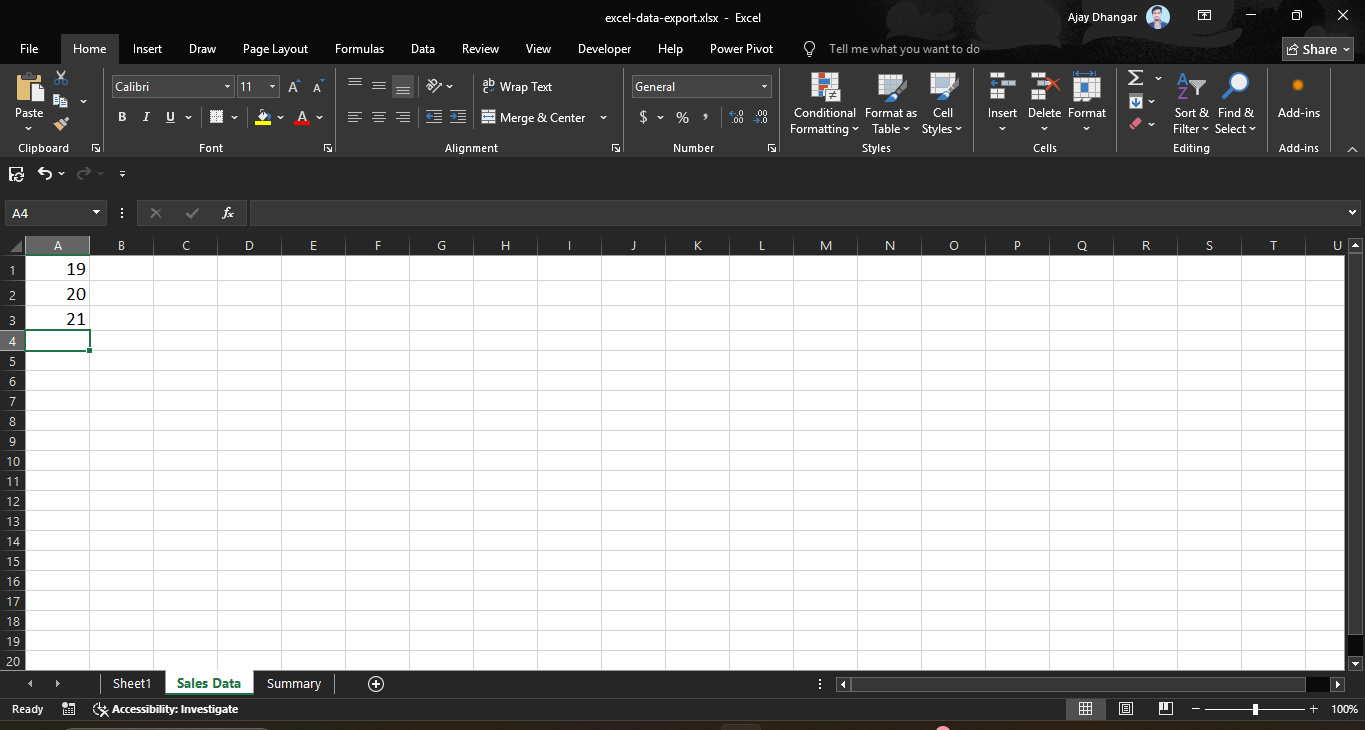This screenshot has width=1365, height=730.
Task: Open the Name Box dropdown arrow
Action: click(x=97, y=213)
